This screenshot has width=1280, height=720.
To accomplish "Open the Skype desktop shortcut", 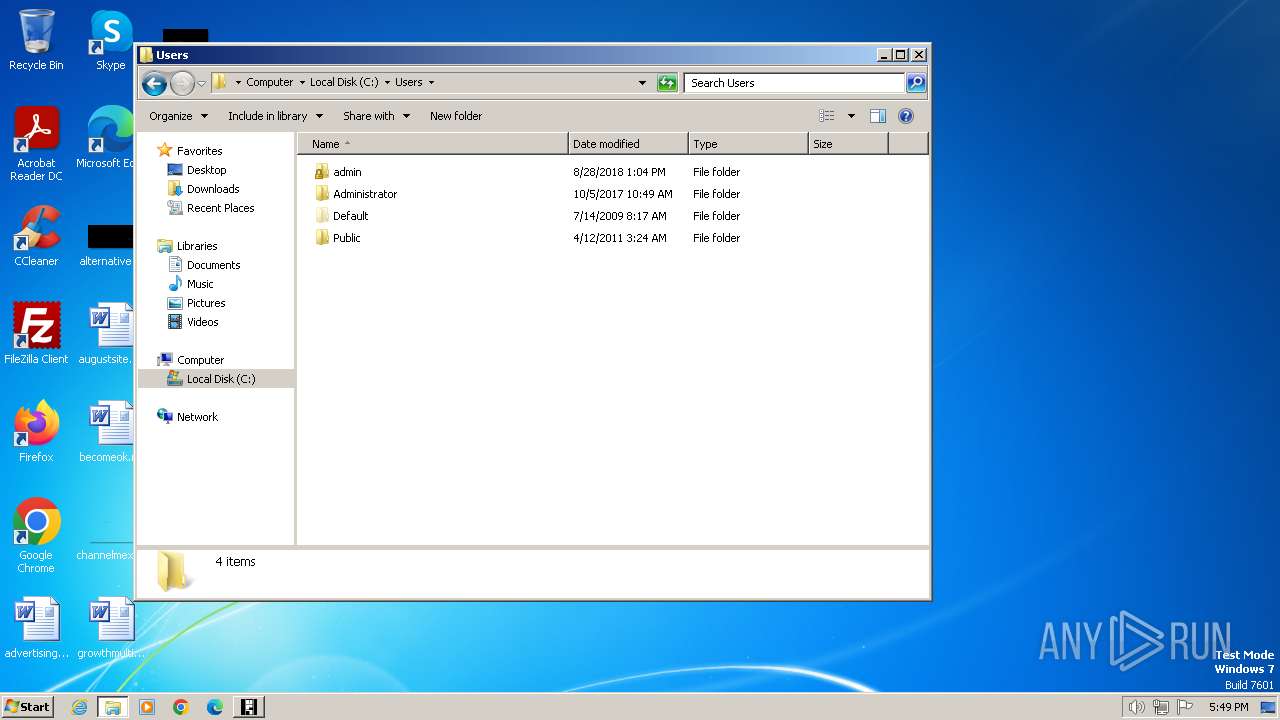I will click(111, 40).
